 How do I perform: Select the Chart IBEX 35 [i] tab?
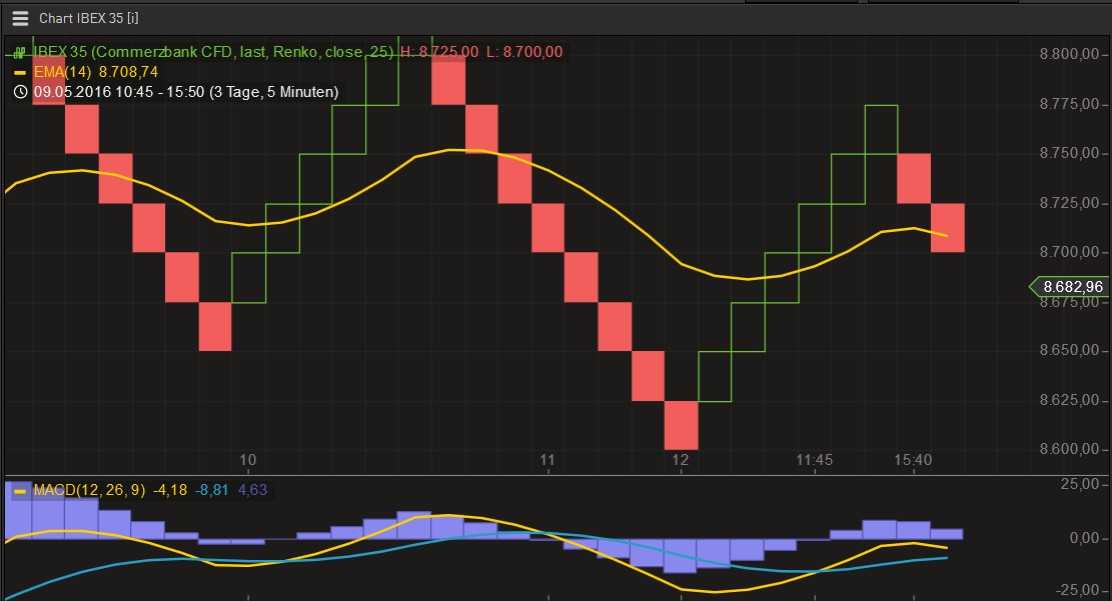coord(88,18)
